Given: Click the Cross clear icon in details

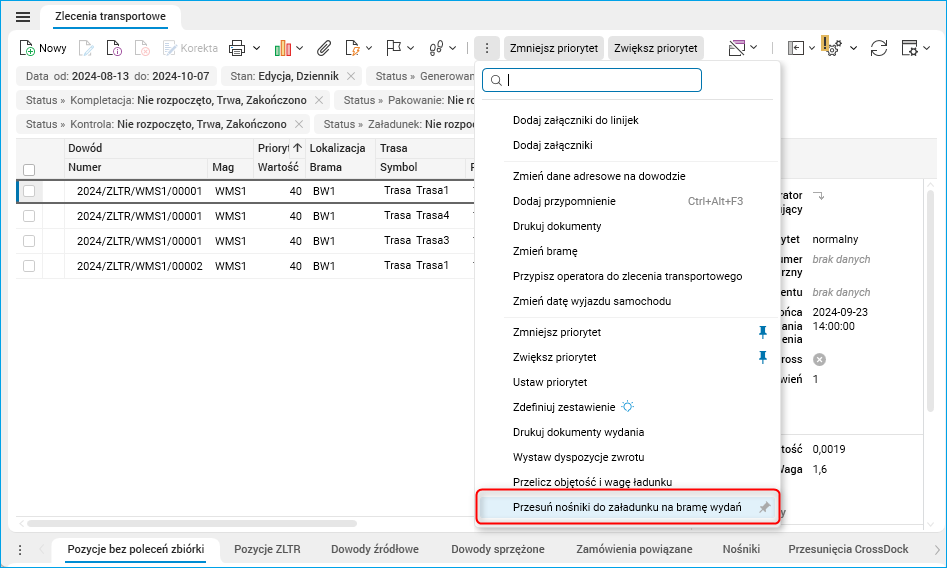Looking at the screenshot, I should pos(819,360).
